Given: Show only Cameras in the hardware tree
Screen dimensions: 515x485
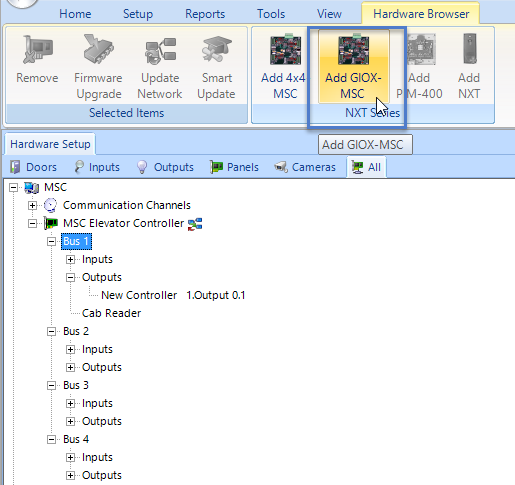Looking at the screenshot, I should click(x=305, y=167).
